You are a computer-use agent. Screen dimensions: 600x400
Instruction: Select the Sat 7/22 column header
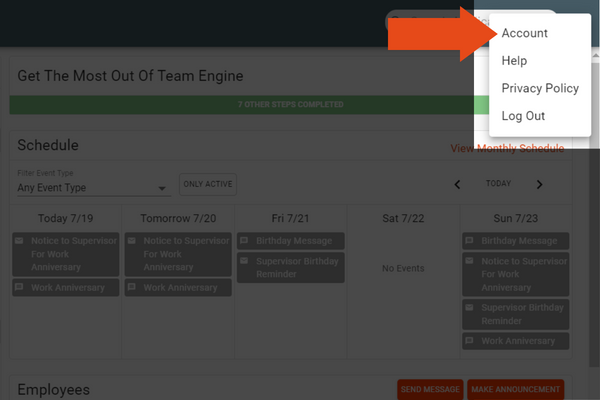pos(403,218)
